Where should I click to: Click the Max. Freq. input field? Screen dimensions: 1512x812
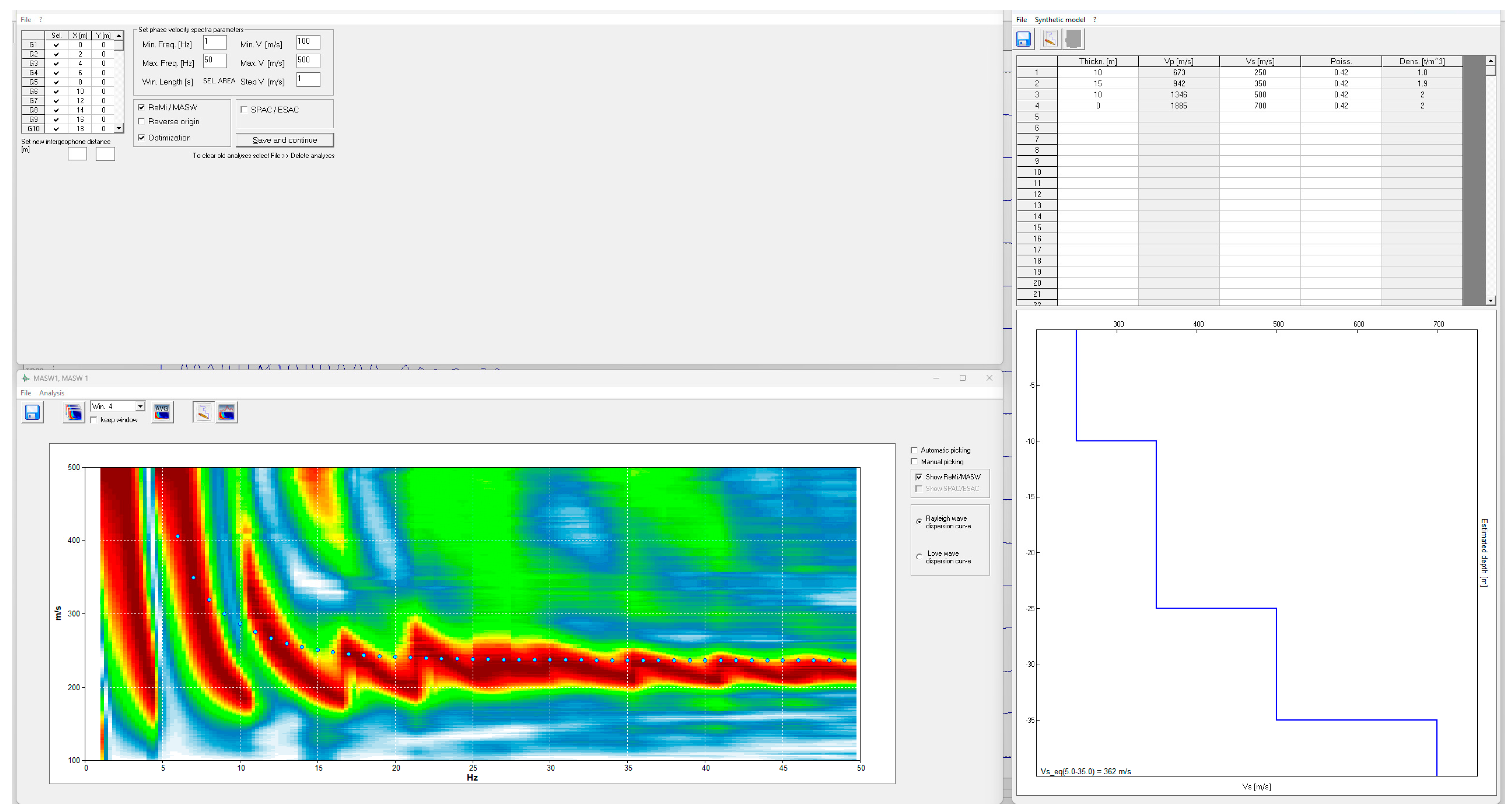coord(215,61)
